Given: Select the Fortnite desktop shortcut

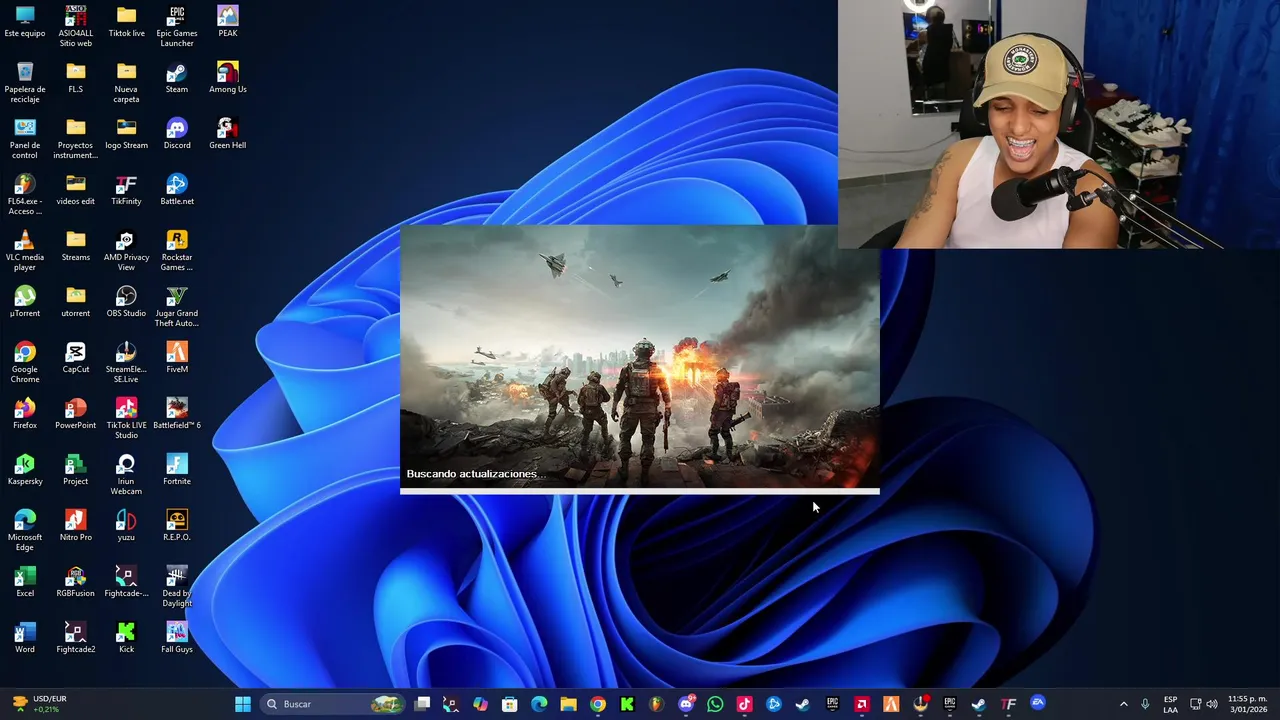Looking at the screenshot, I should [x=177, y=470].
